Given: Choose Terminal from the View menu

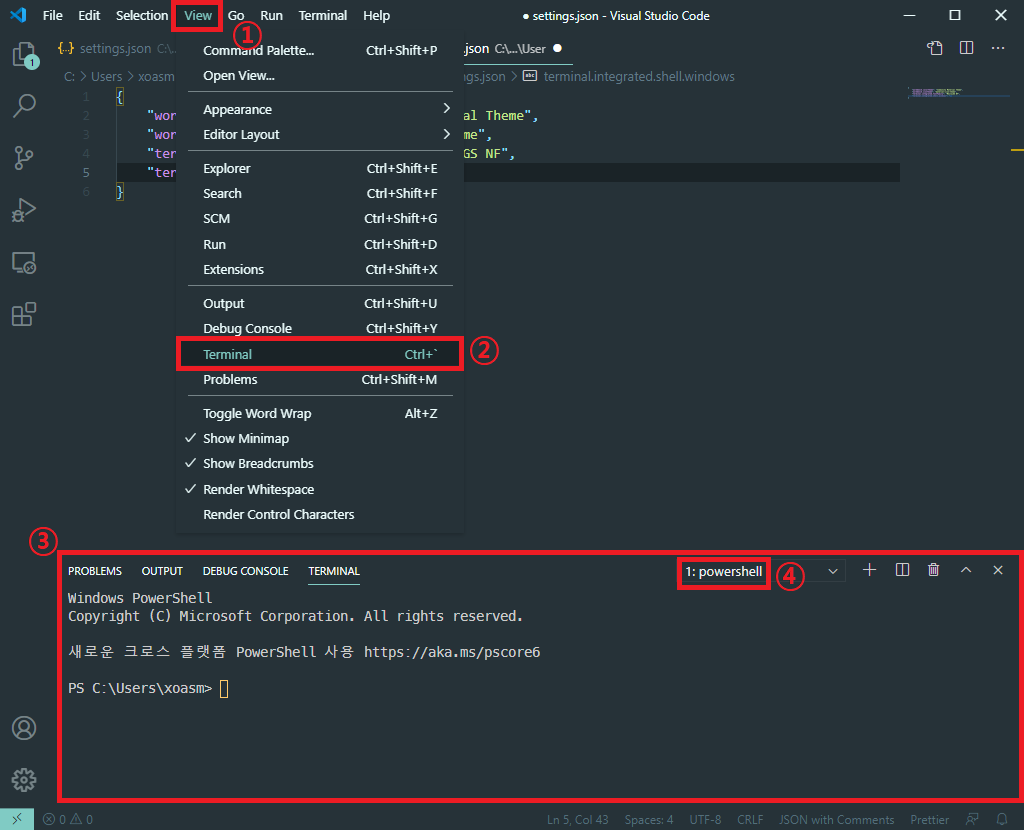Looking at the screenshot, I should coord(320,354).
